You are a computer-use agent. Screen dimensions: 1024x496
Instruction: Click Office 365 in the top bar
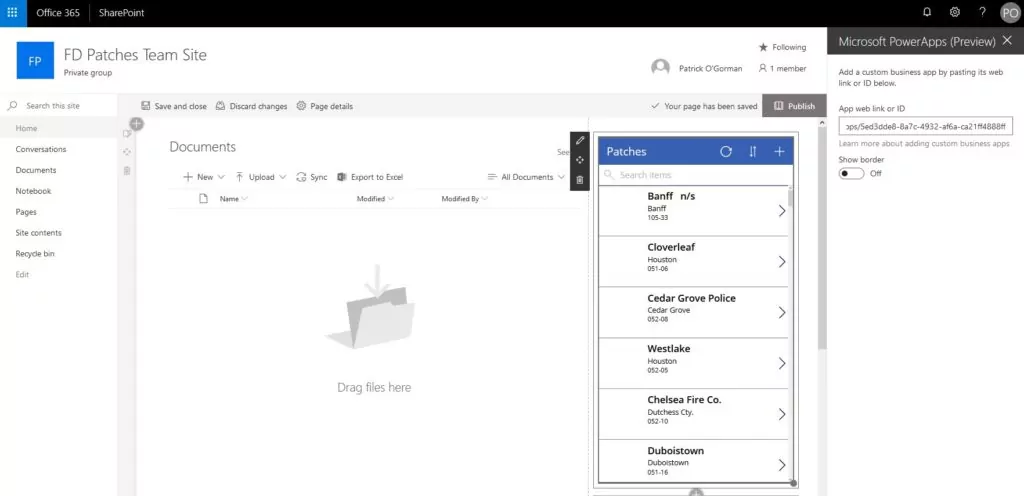pos(58,12)
